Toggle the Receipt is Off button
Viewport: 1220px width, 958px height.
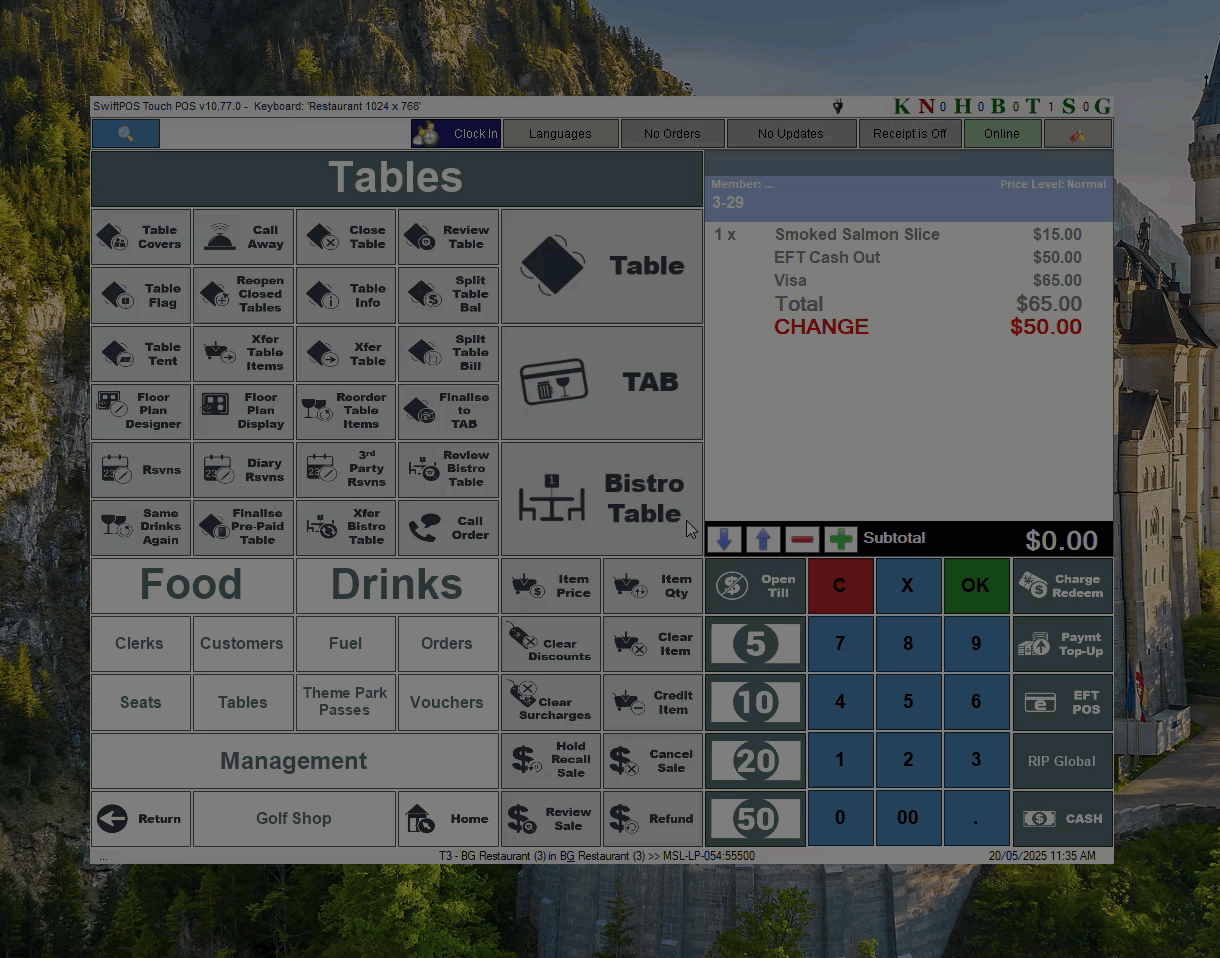click(x=909, y=133)
